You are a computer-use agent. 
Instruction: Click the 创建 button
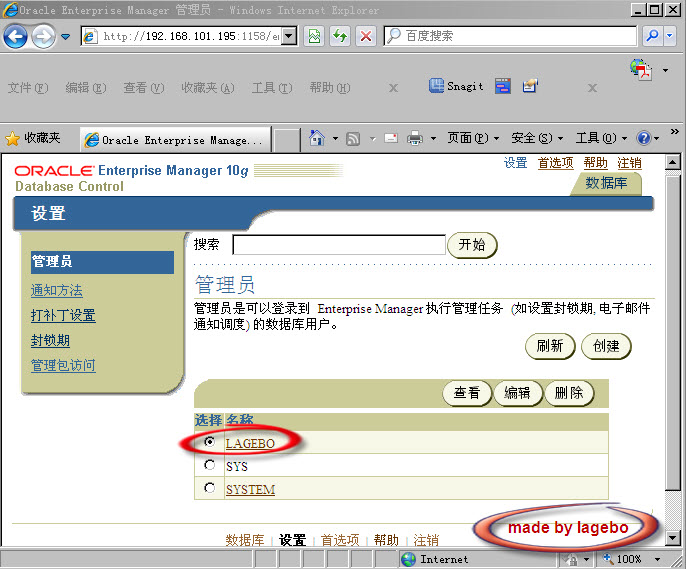click(606, 346)
